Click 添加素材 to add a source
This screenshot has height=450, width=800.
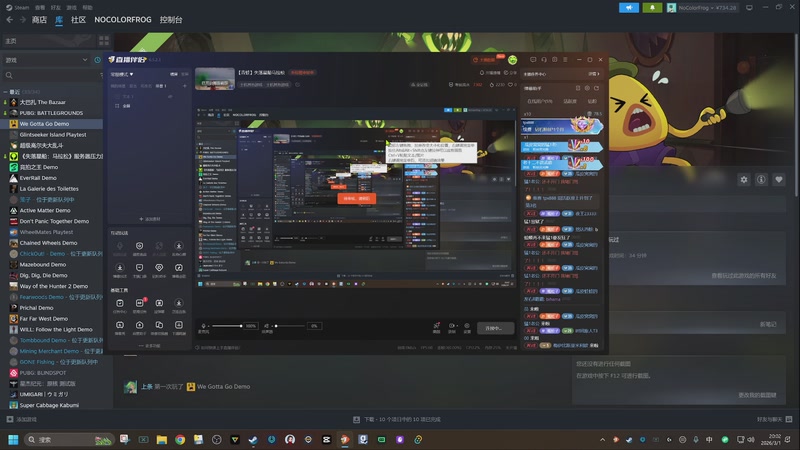click(149, 219)
